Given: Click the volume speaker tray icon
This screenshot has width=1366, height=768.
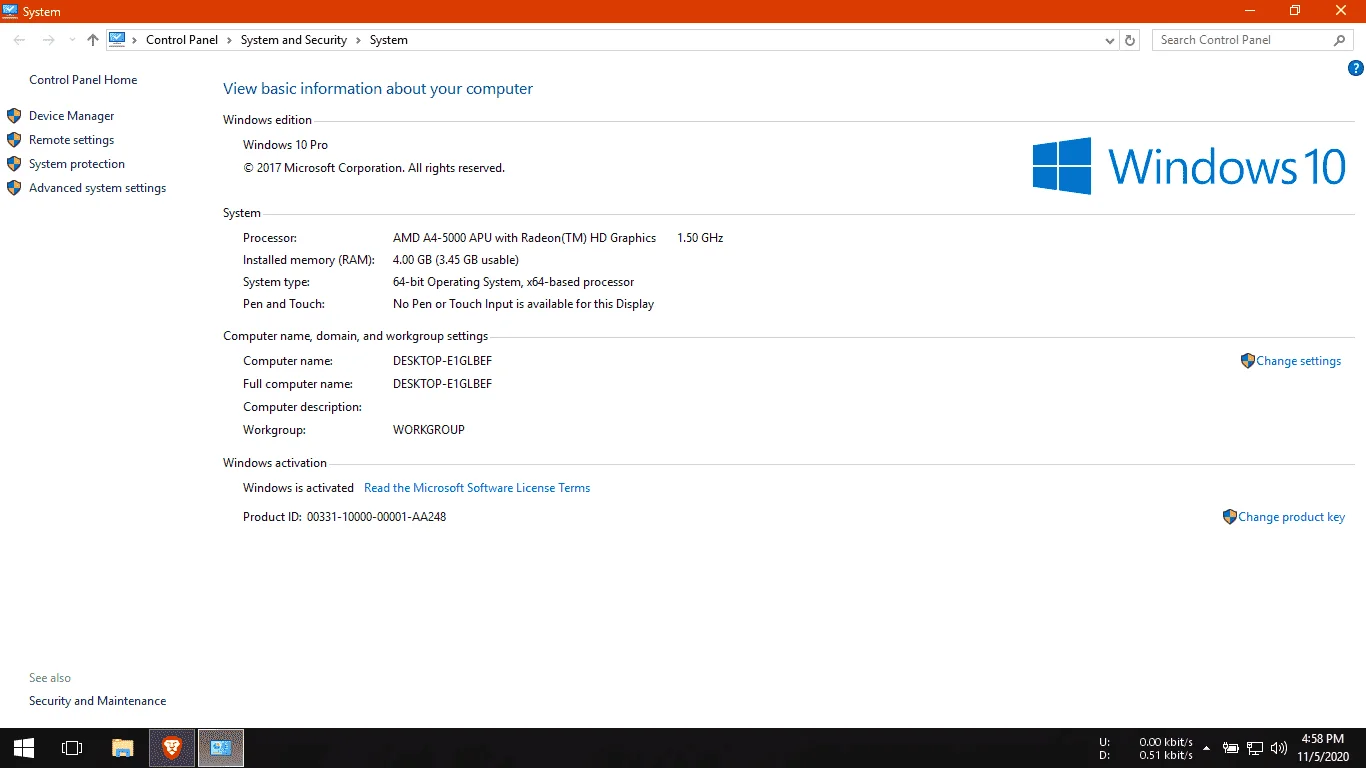Looking at the screenshot, I should click(1279, 748).
